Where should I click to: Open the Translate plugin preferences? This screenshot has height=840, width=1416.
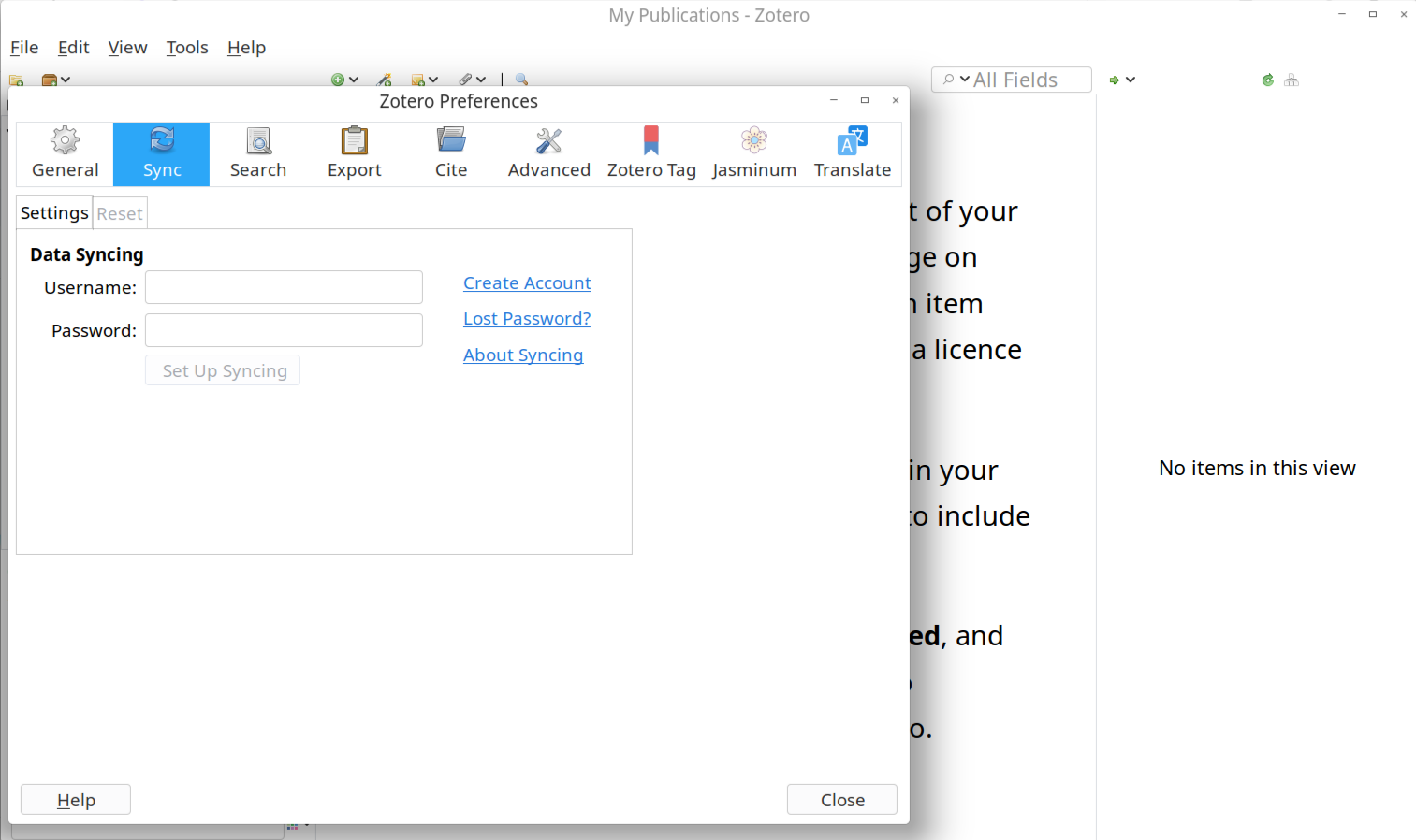tap(853, 154)
